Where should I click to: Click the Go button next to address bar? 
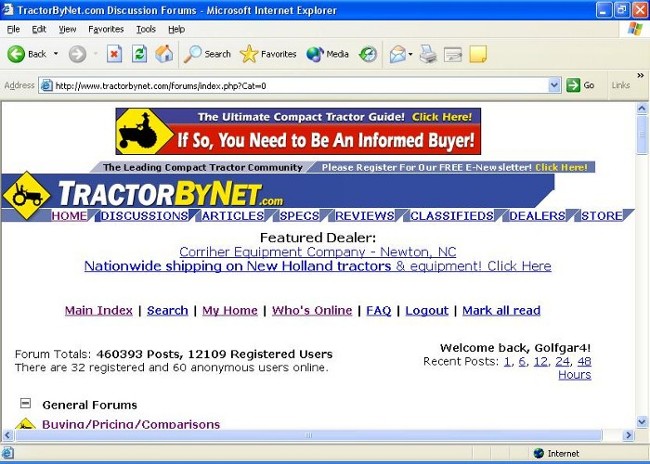581,85
